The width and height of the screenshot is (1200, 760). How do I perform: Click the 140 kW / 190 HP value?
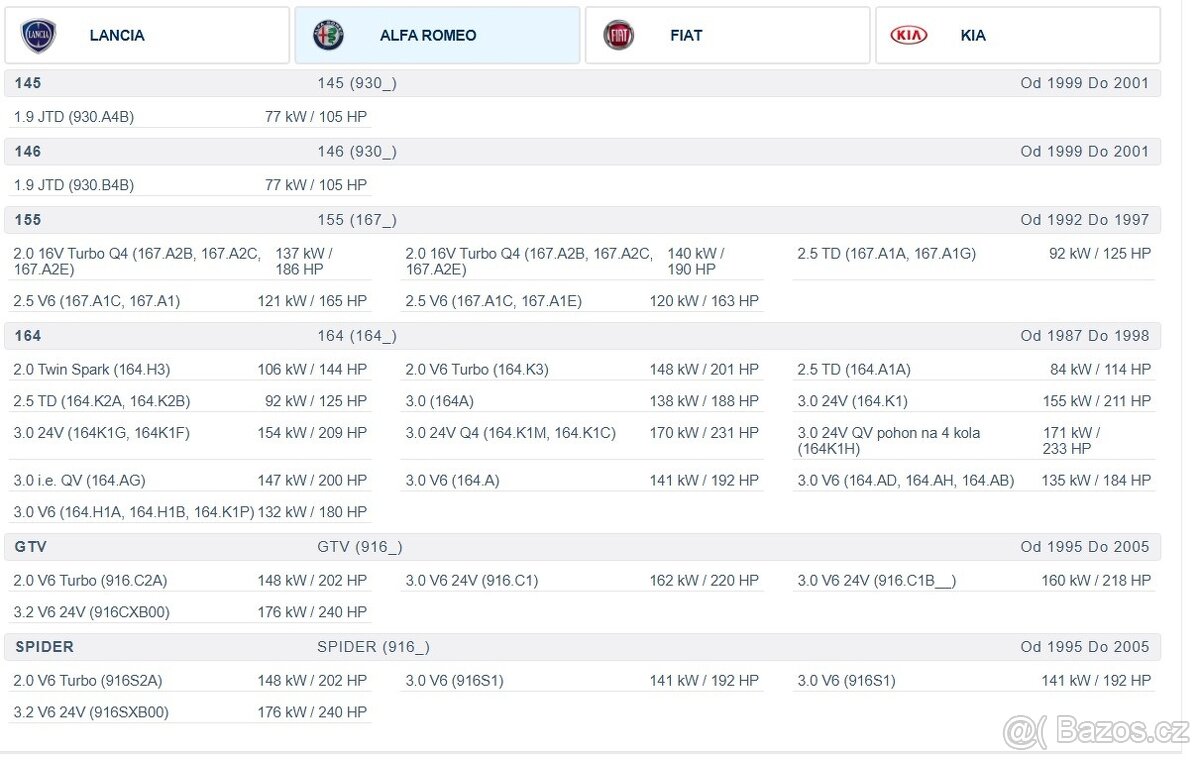coord(696,262)
